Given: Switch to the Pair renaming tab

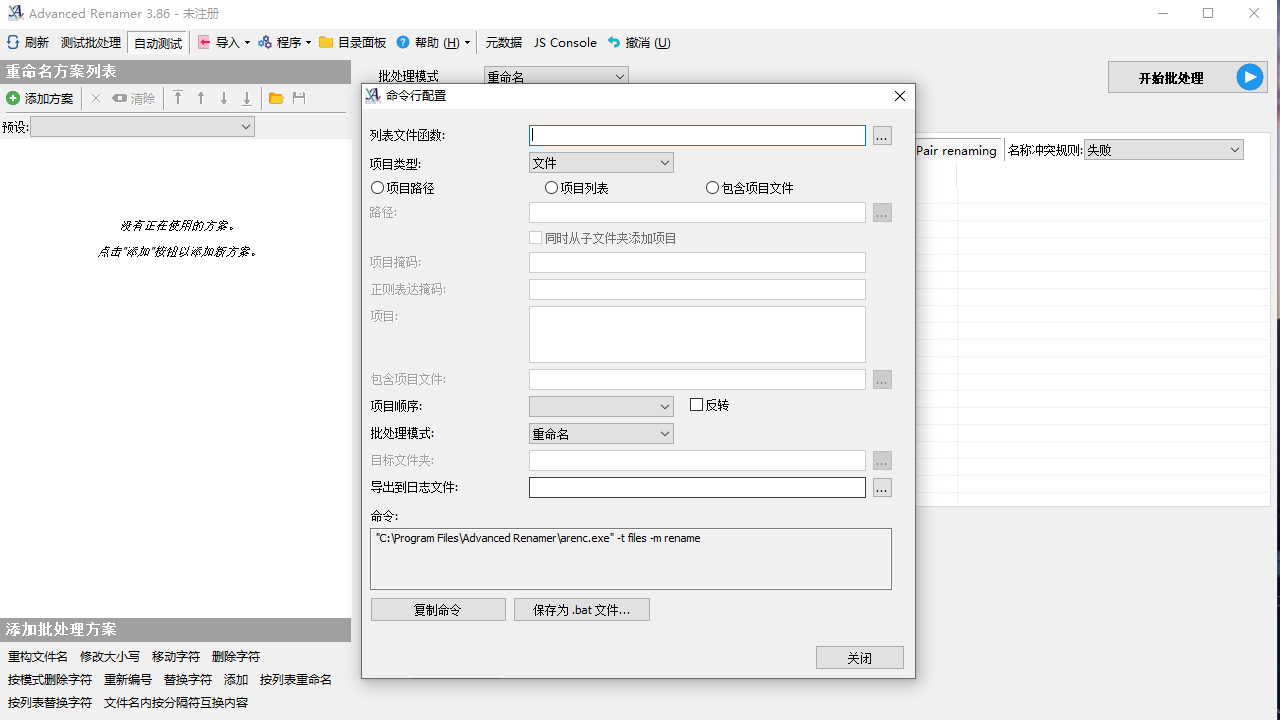Looking at the screenshot, I should pos(955,149).
